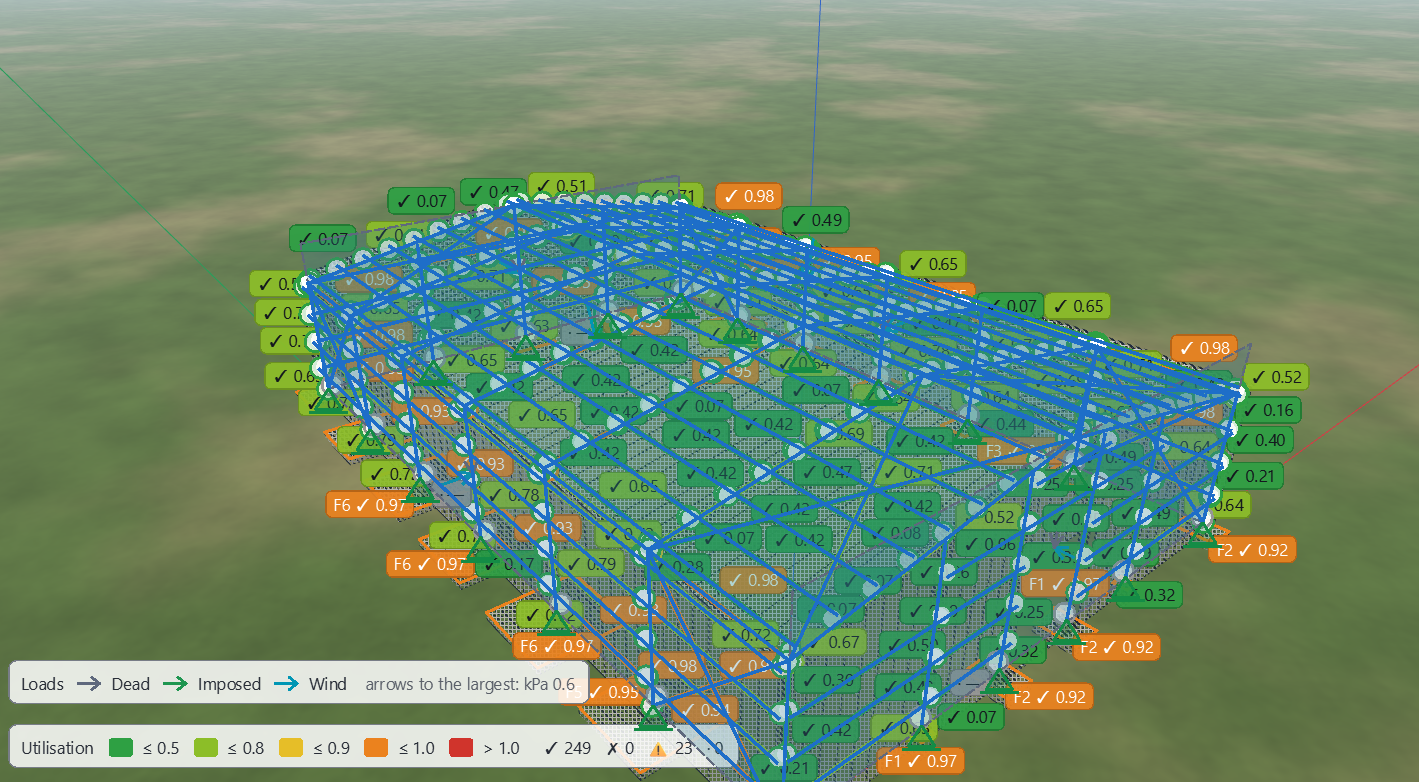Click the failed cross count 0
Image resolution: width=1419 pixels, height=782 pixels.
click(621, 748)
